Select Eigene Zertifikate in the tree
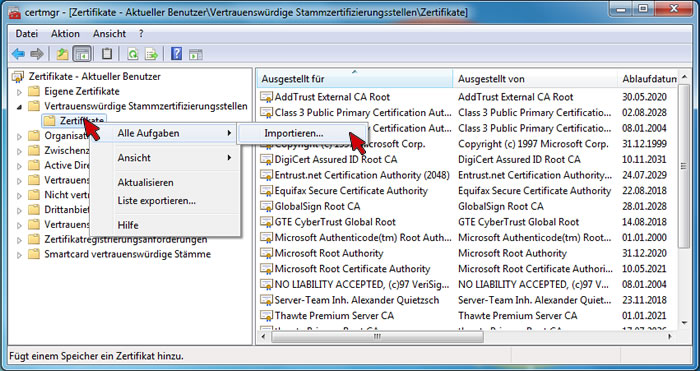This screenshot has height=371, width=700. [82, 92]
